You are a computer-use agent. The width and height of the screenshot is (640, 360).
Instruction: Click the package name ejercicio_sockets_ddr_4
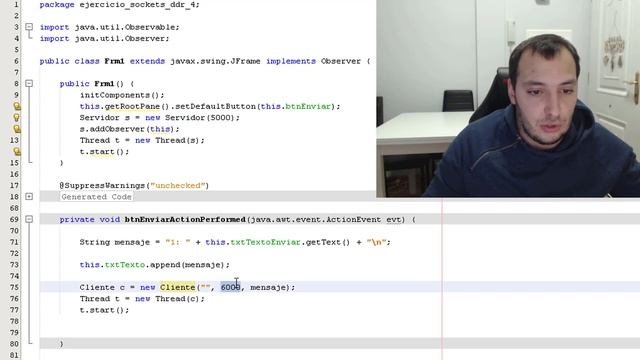point(137,5)
